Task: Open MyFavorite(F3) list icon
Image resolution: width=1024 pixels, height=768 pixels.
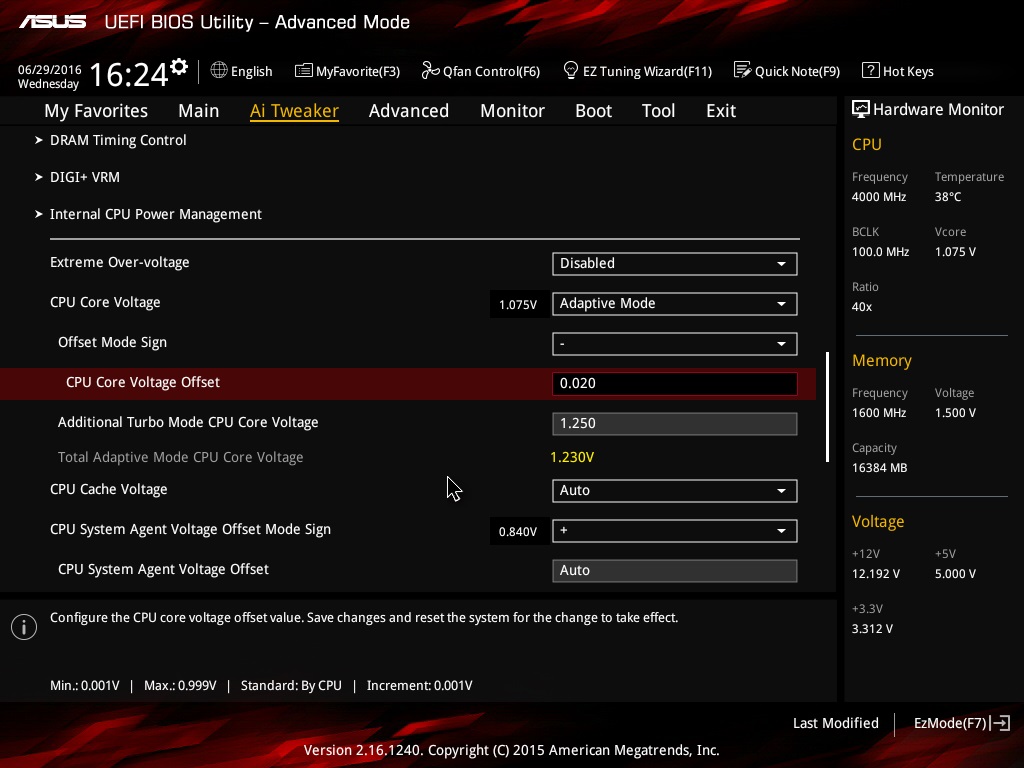Action: (304, 71)
